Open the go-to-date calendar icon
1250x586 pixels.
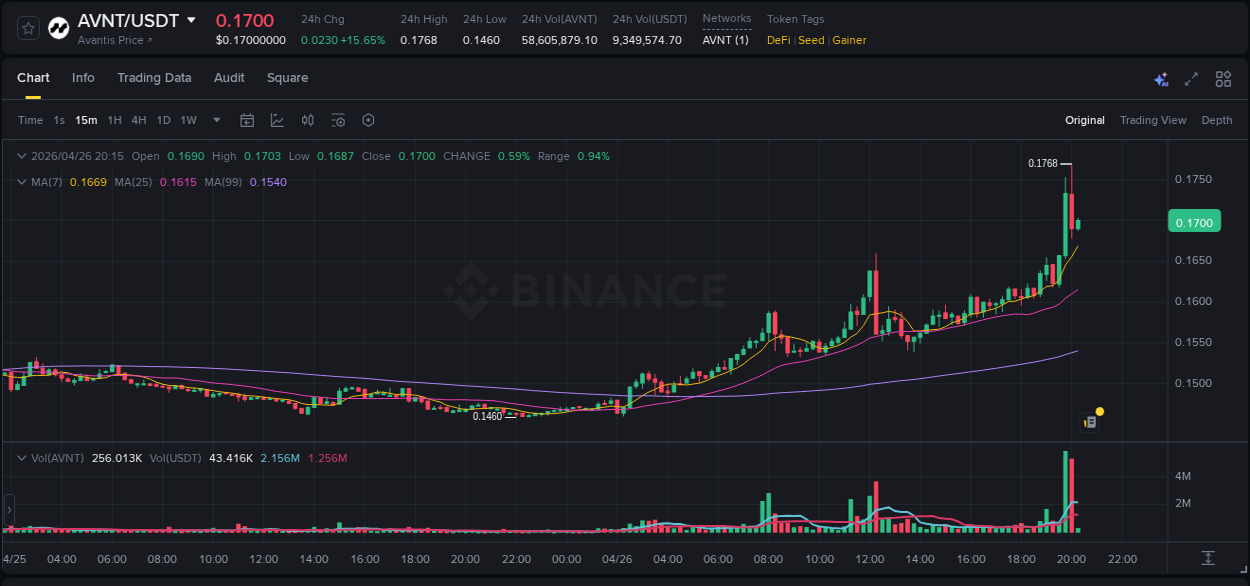tap(247, 120)
